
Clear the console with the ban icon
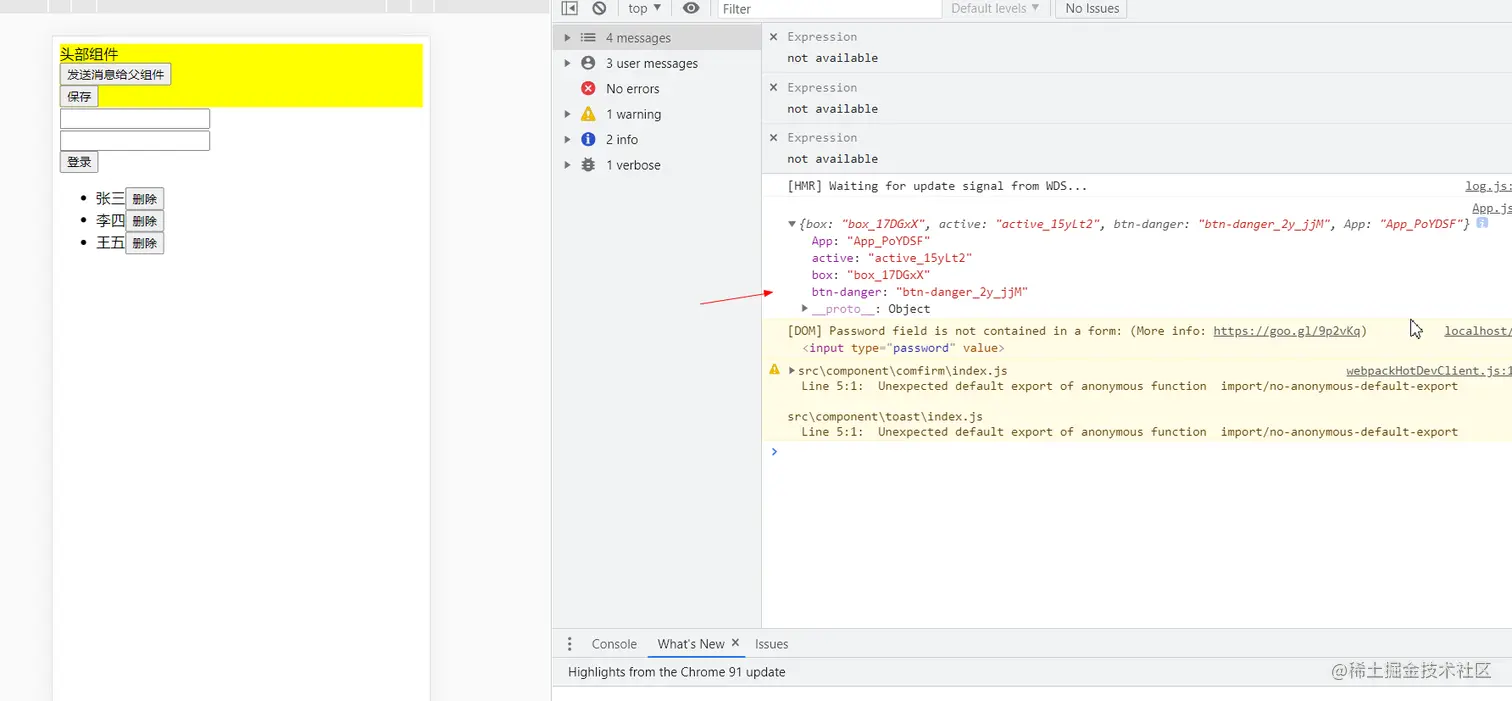pyautogui.click(x=599, y=8)
